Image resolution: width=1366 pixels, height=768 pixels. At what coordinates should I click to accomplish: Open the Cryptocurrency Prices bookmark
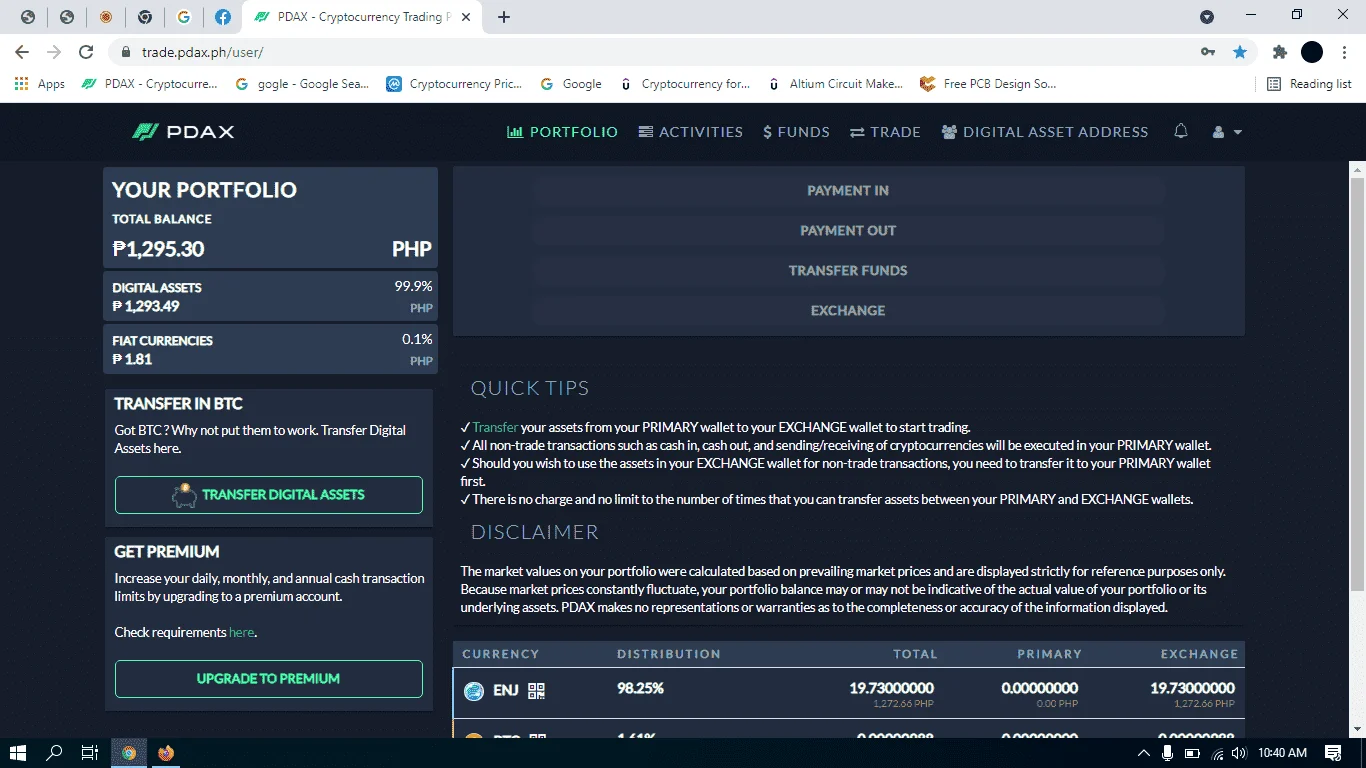[454, 84]
